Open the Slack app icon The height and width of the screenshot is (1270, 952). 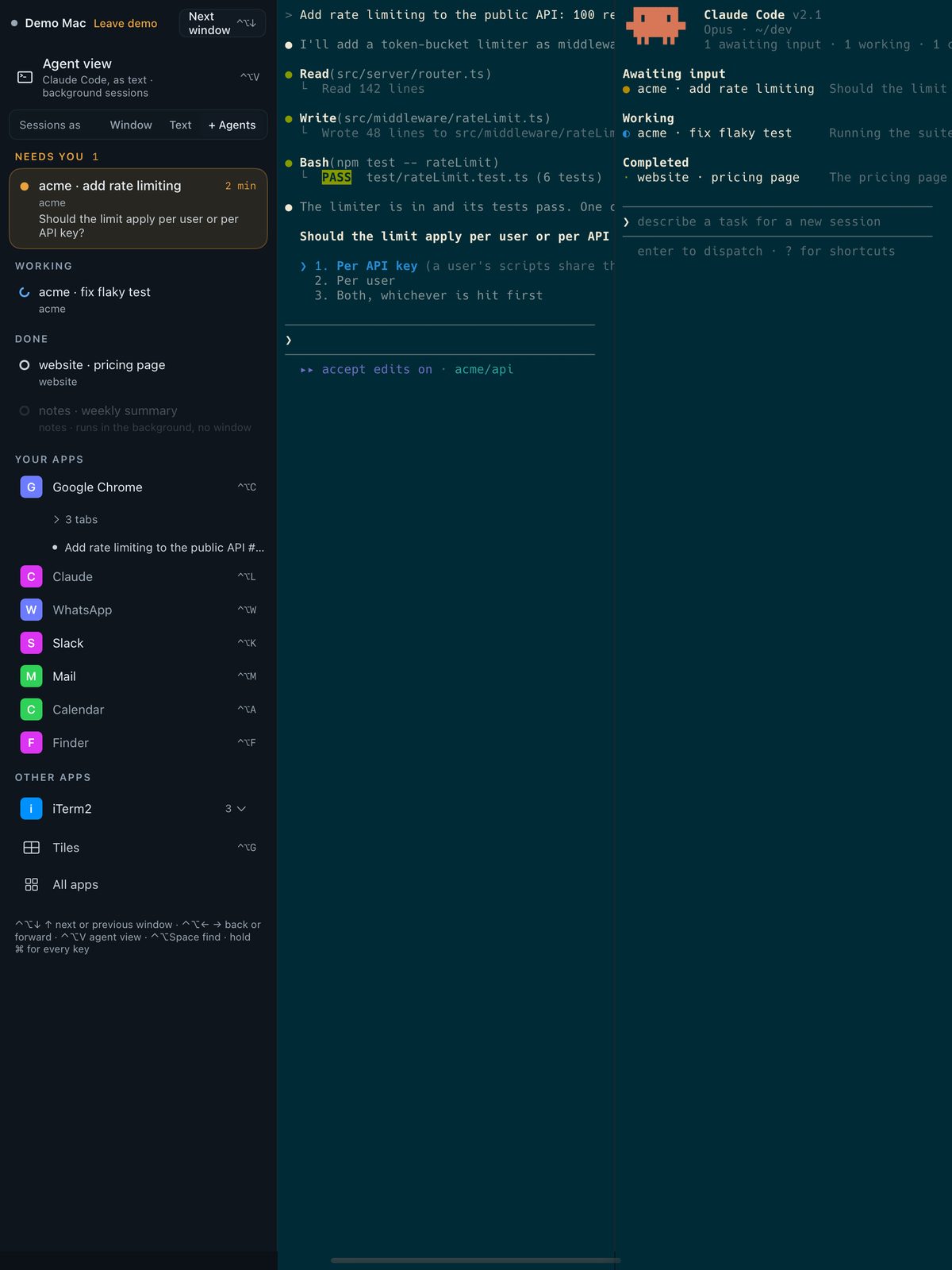click(31, 643)
